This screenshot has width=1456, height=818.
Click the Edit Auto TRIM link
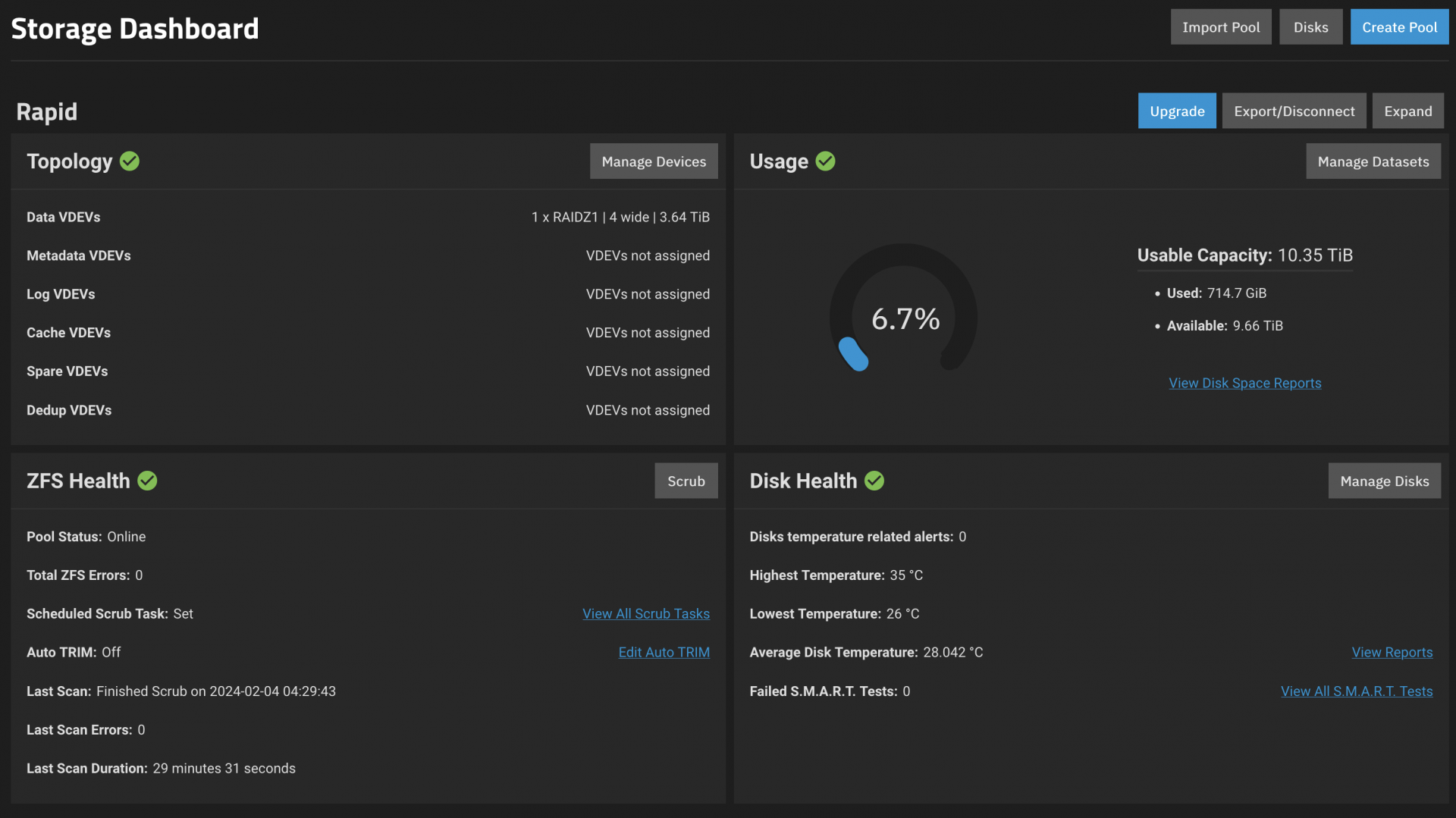(x=664, y=653)
